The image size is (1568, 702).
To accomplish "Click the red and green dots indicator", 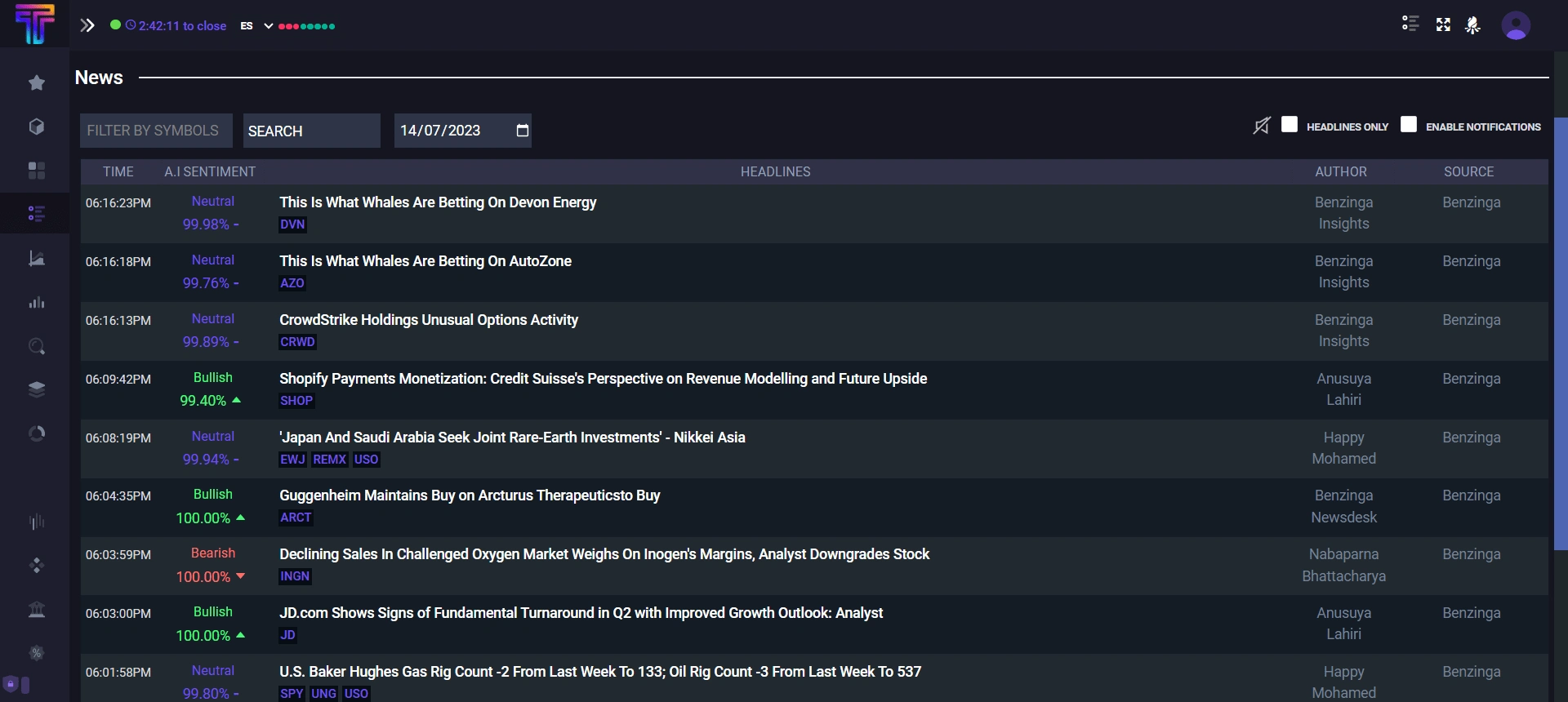I will tap(307, 26).
